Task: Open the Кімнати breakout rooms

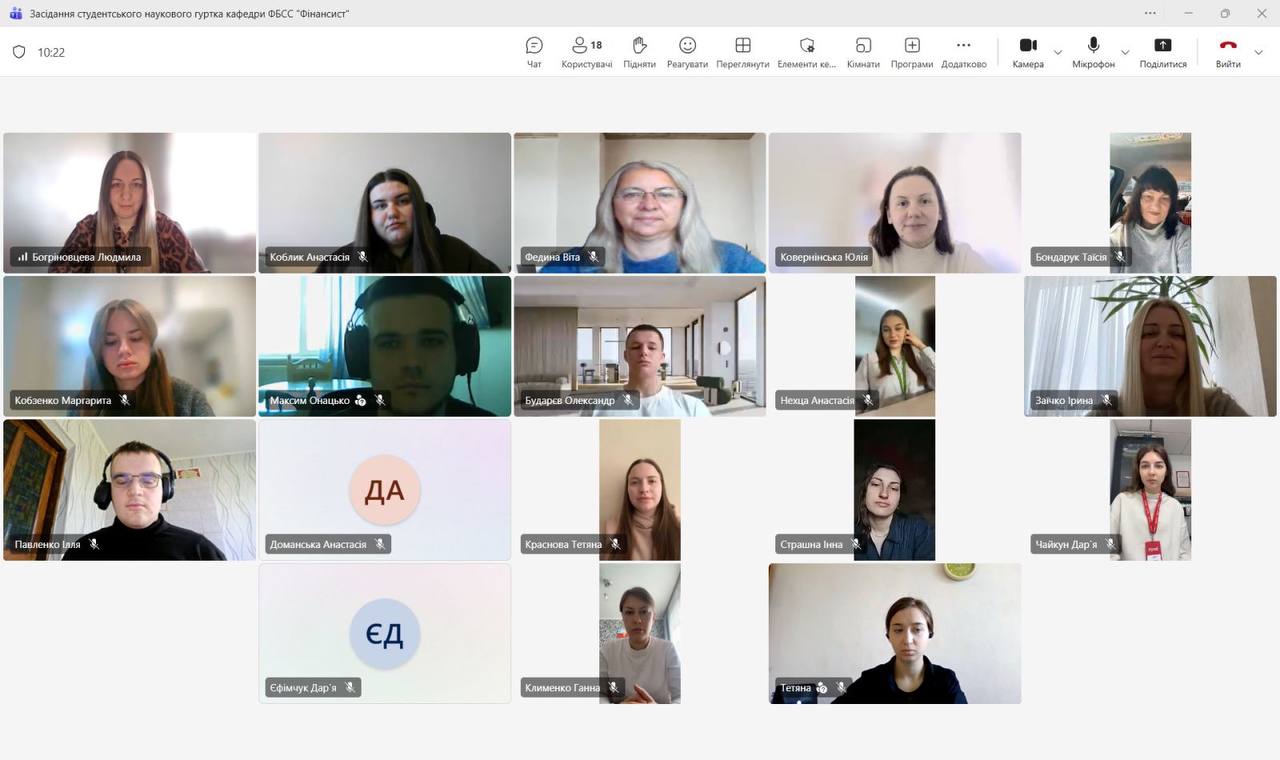Action: 863,52
